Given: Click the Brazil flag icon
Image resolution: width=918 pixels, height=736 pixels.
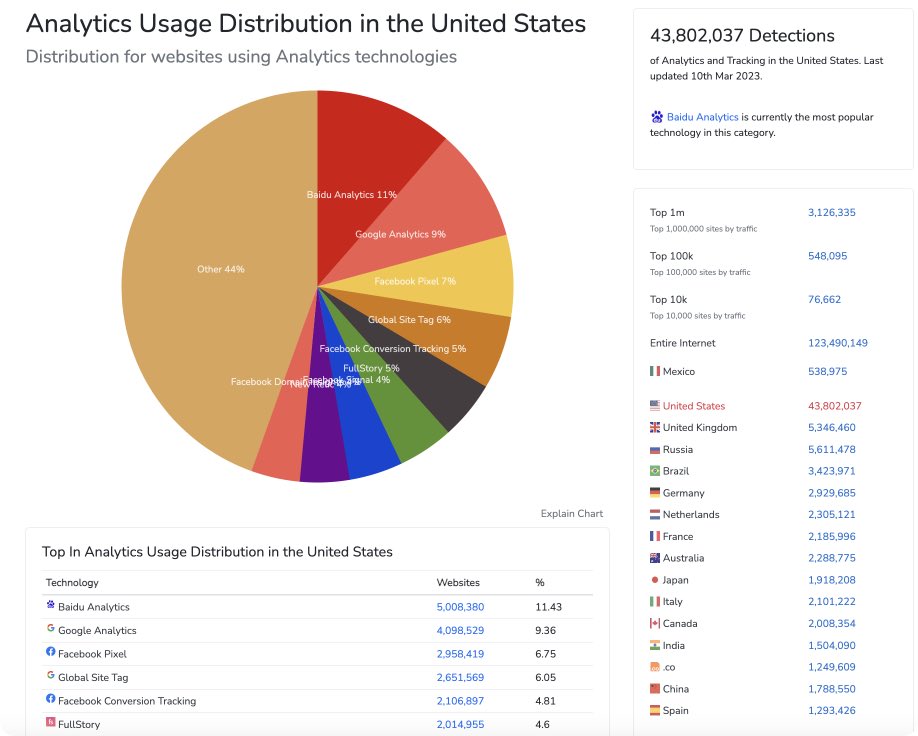Looking at the screenshot, I should [x=655, y=471].
